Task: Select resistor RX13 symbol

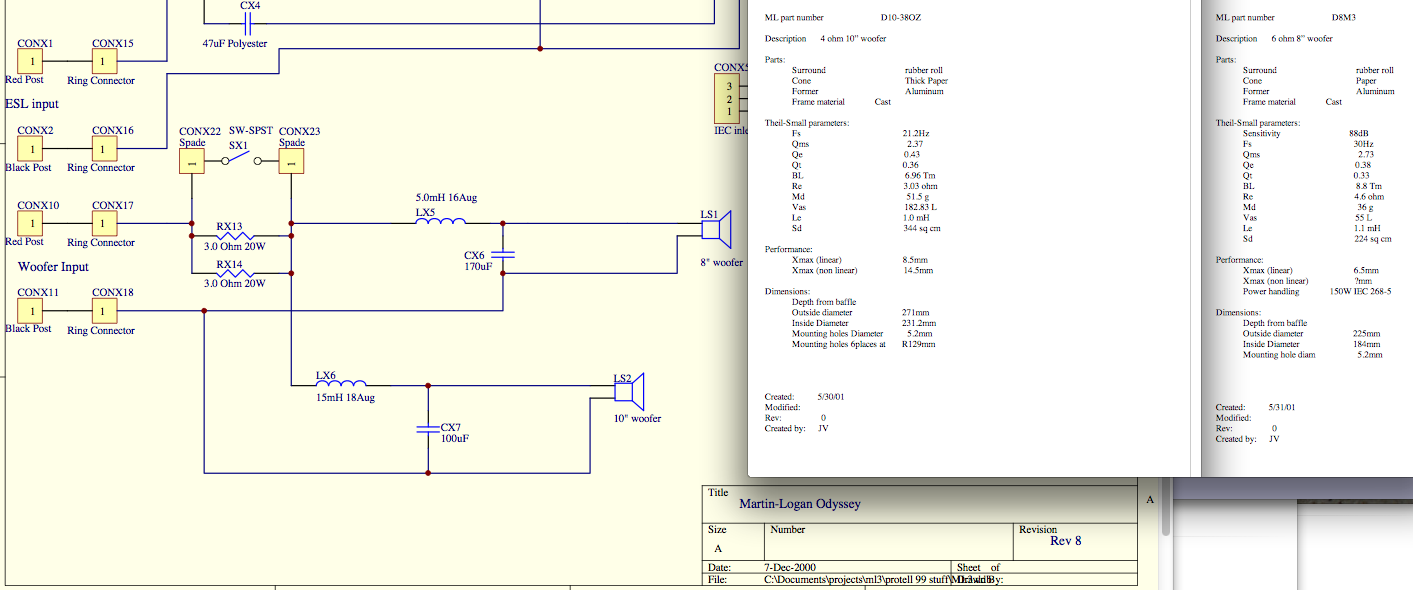Action: click(x=236, y=235)
